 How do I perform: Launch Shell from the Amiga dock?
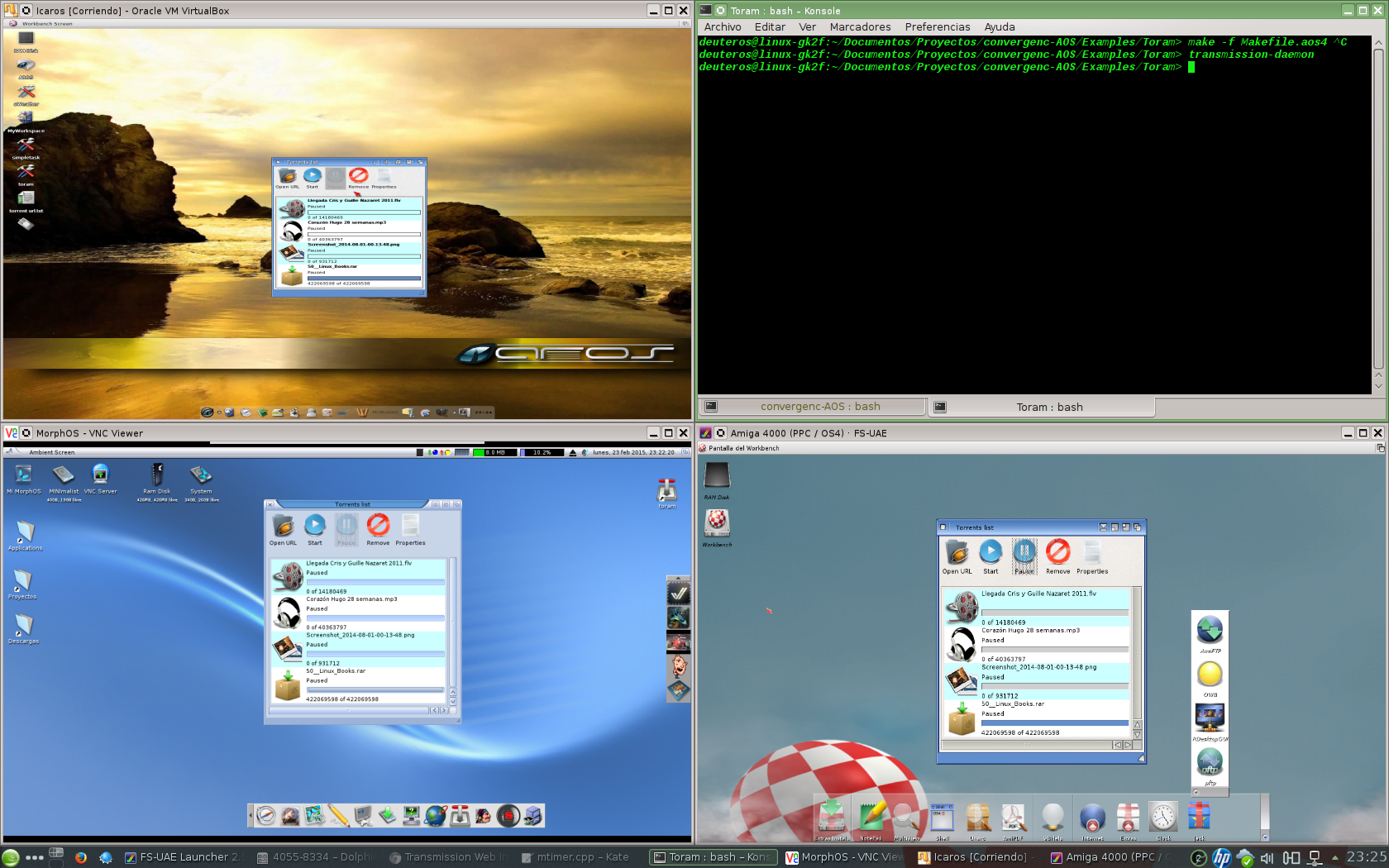pos(943,820)
